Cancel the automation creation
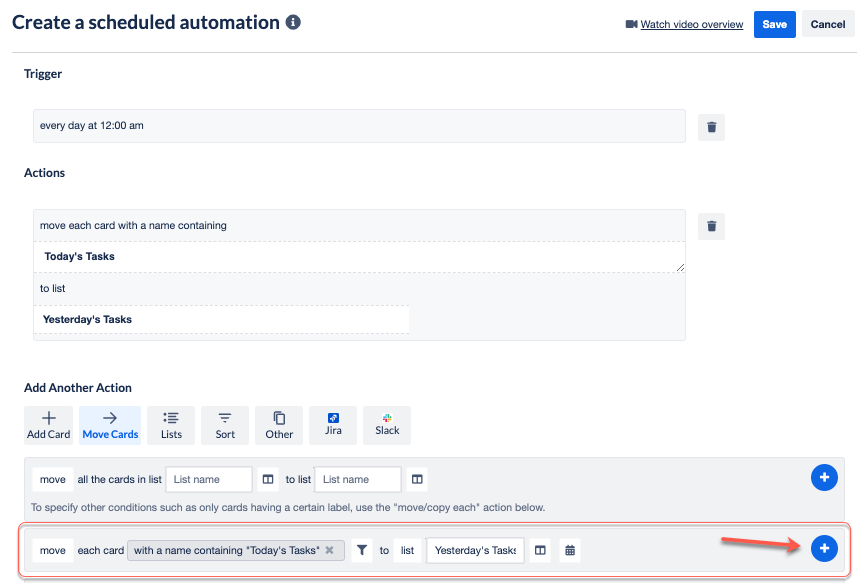 828,24
